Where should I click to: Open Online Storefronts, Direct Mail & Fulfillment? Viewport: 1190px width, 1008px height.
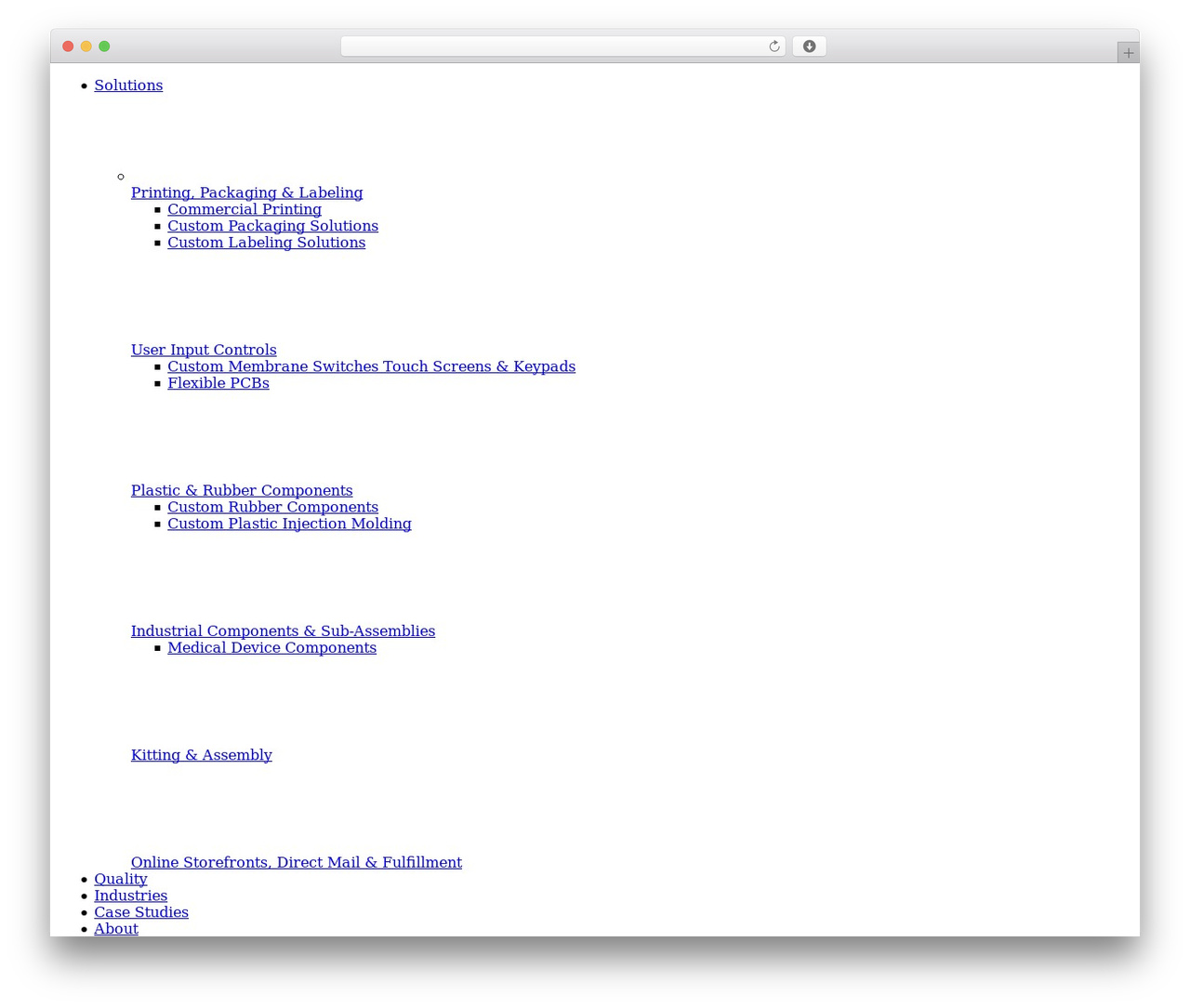pyautogui.click(x=297, y=863)
